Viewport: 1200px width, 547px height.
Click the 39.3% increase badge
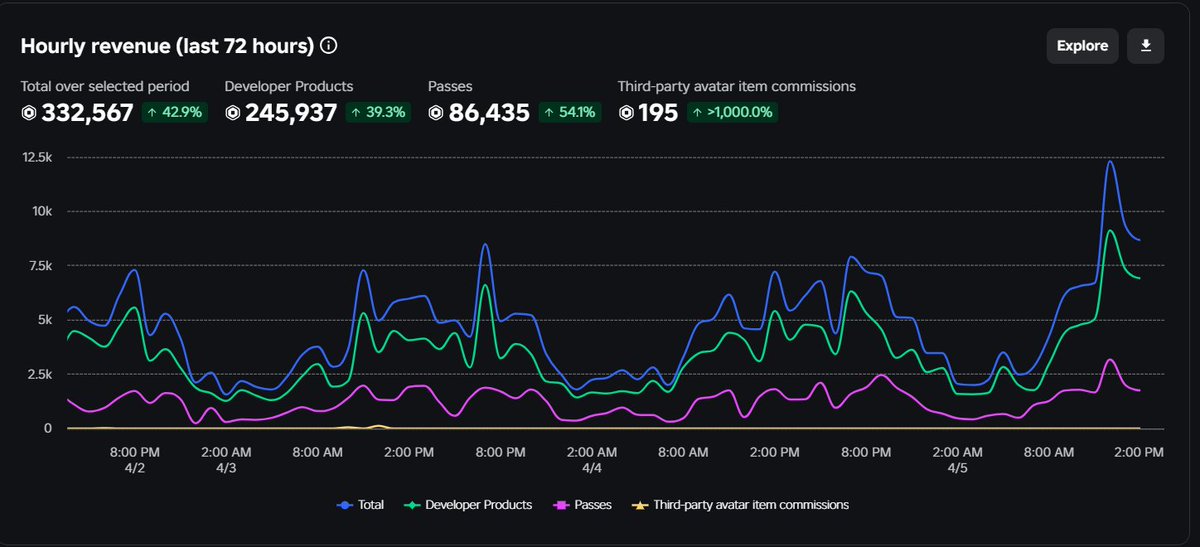click(378, 113)
